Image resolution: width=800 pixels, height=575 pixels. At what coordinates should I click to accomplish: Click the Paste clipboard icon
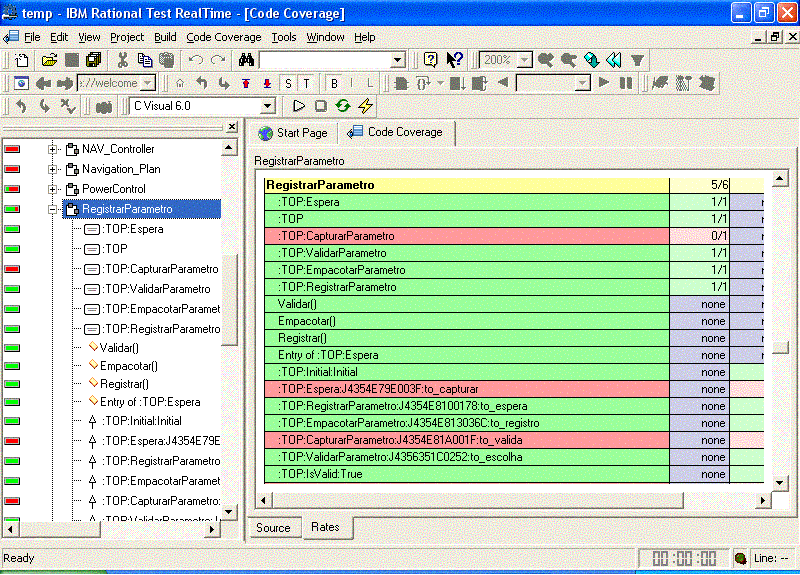coord(167,60)
